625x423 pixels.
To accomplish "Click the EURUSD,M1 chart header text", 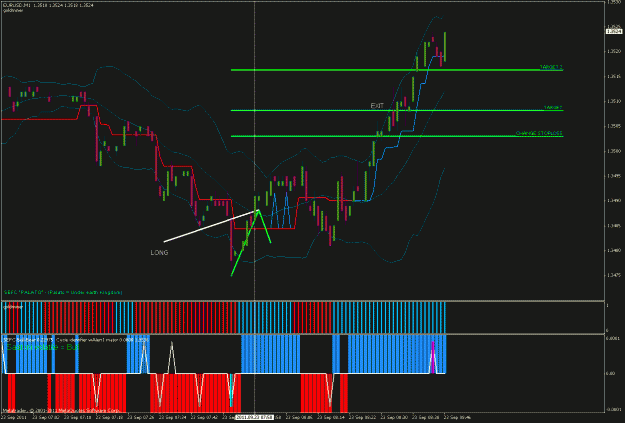I will click(x=48, y=6).
